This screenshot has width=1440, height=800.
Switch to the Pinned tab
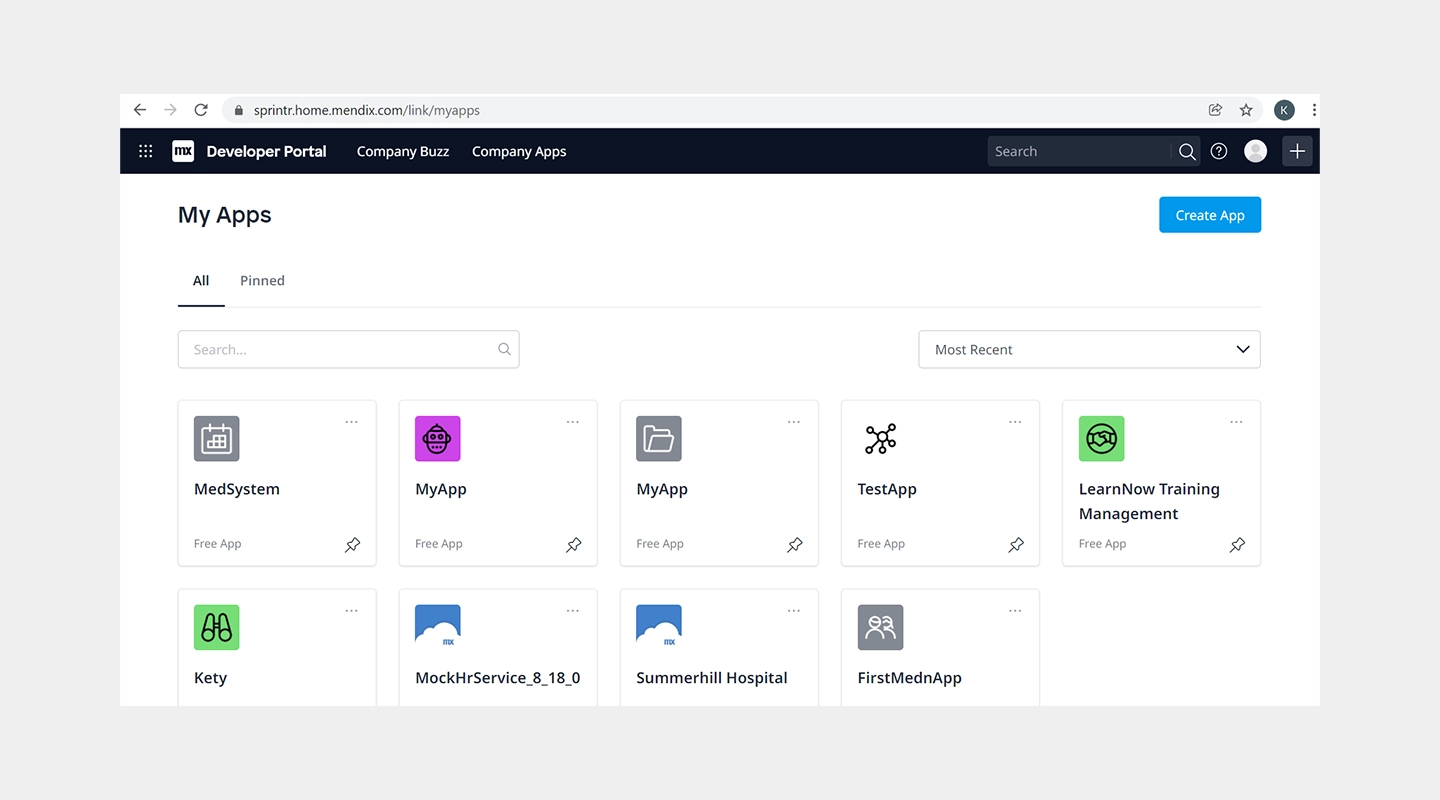pyautogui.click(x=262, y=281)
